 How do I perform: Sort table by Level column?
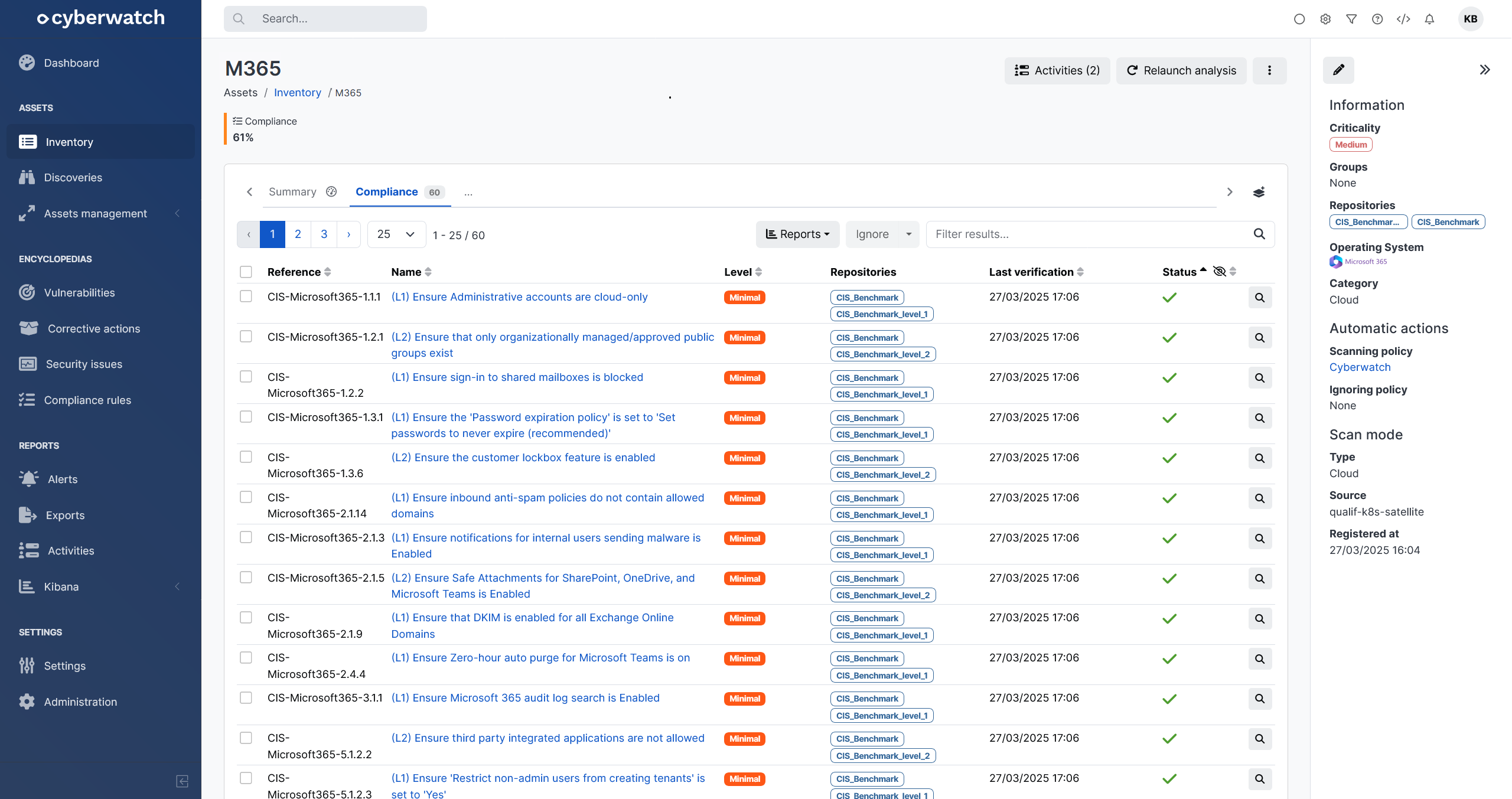click(x=743, y=272)
